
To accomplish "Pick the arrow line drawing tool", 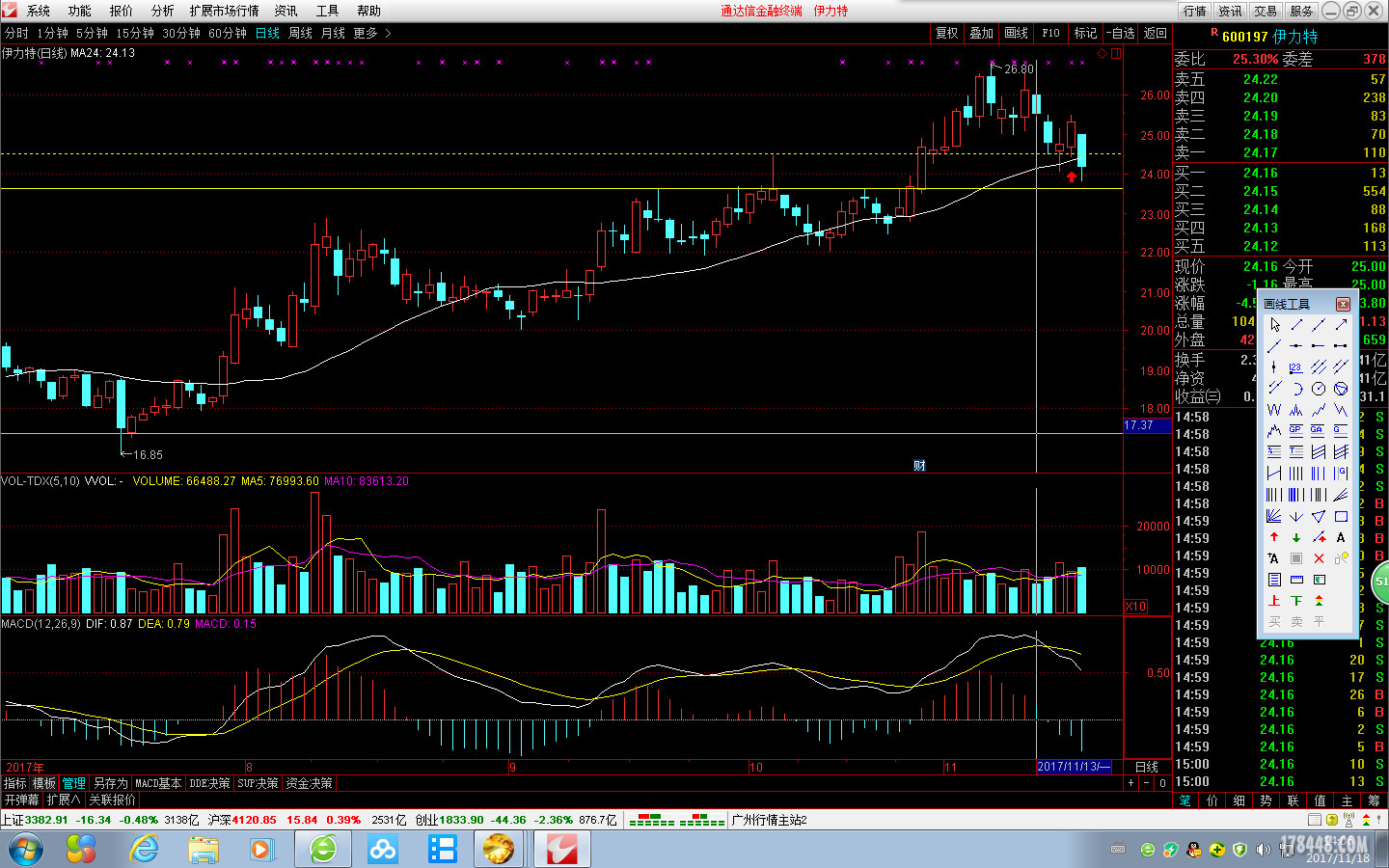I will click(x=1341, y=325).
